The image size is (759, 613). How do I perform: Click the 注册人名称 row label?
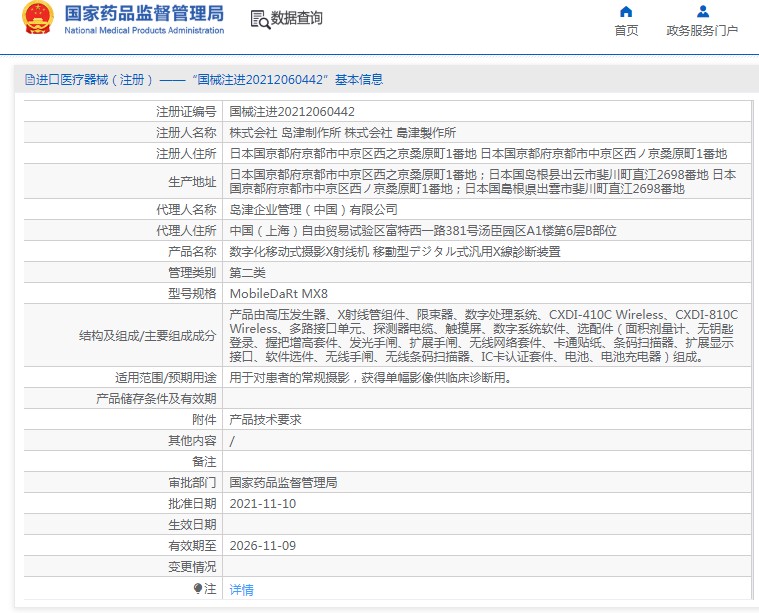coord(186,133)
